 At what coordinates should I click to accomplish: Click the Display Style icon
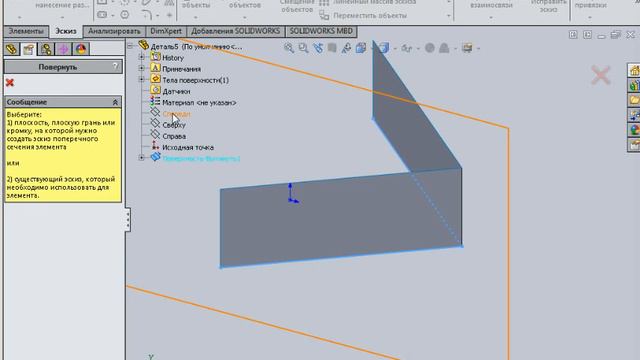coord(383,48)
